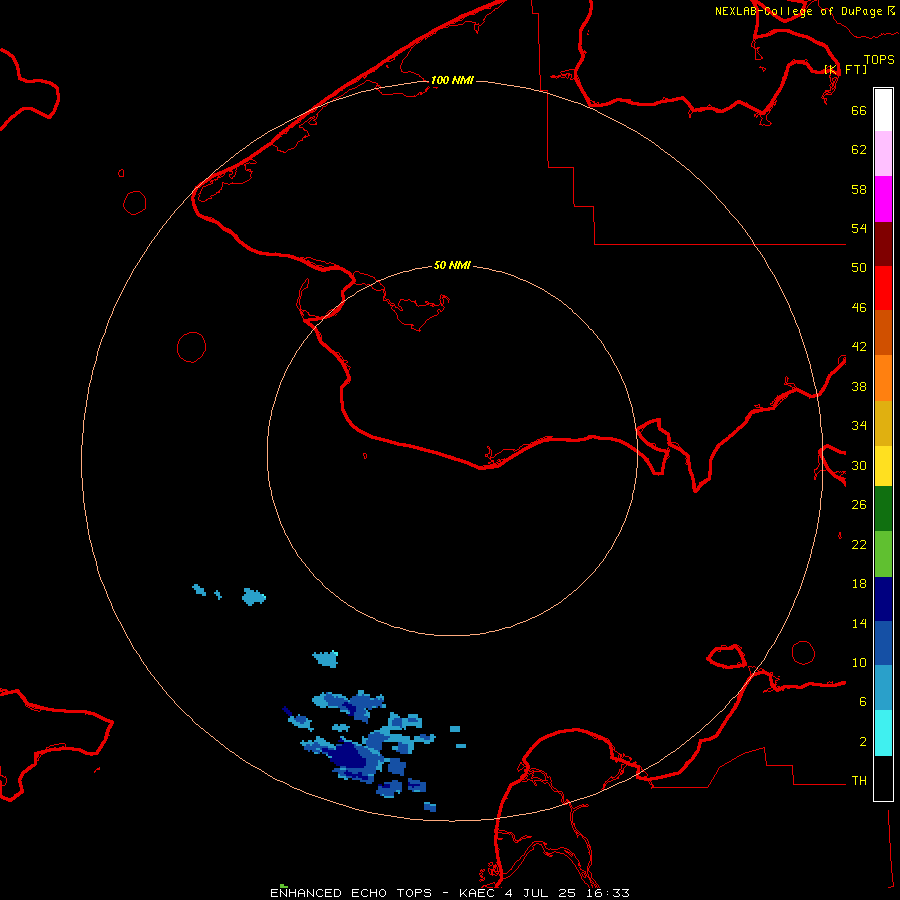The width and height of the screenshot is (900, 900).
Task: Click the legend value 50
Action: (859, 267)
